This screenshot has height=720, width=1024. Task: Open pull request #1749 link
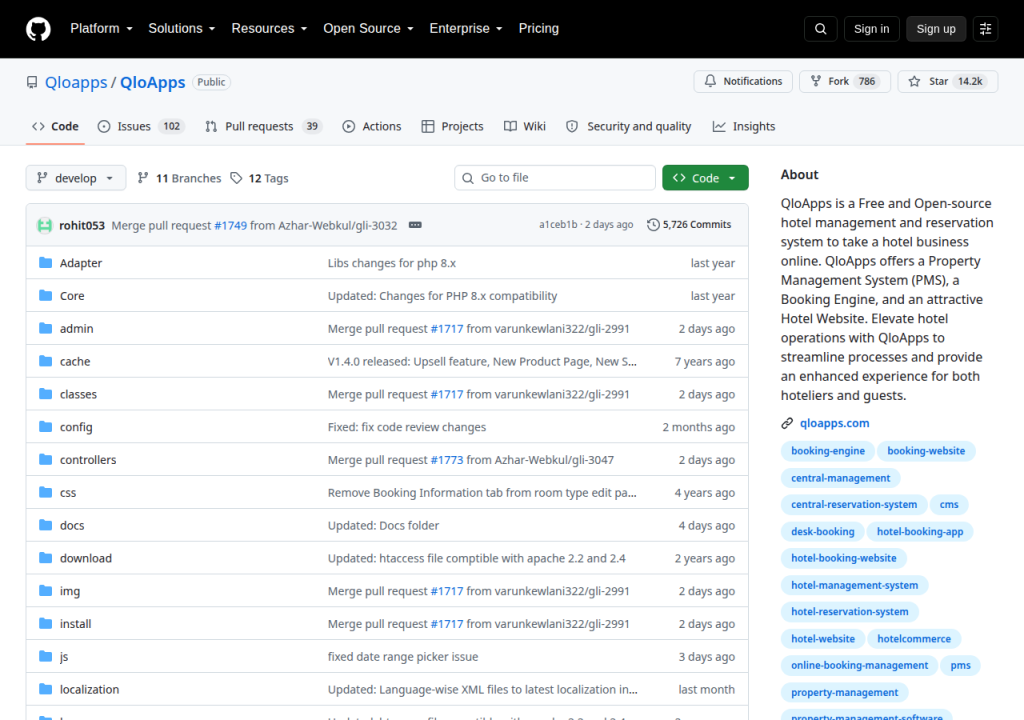tap(231, 225)
